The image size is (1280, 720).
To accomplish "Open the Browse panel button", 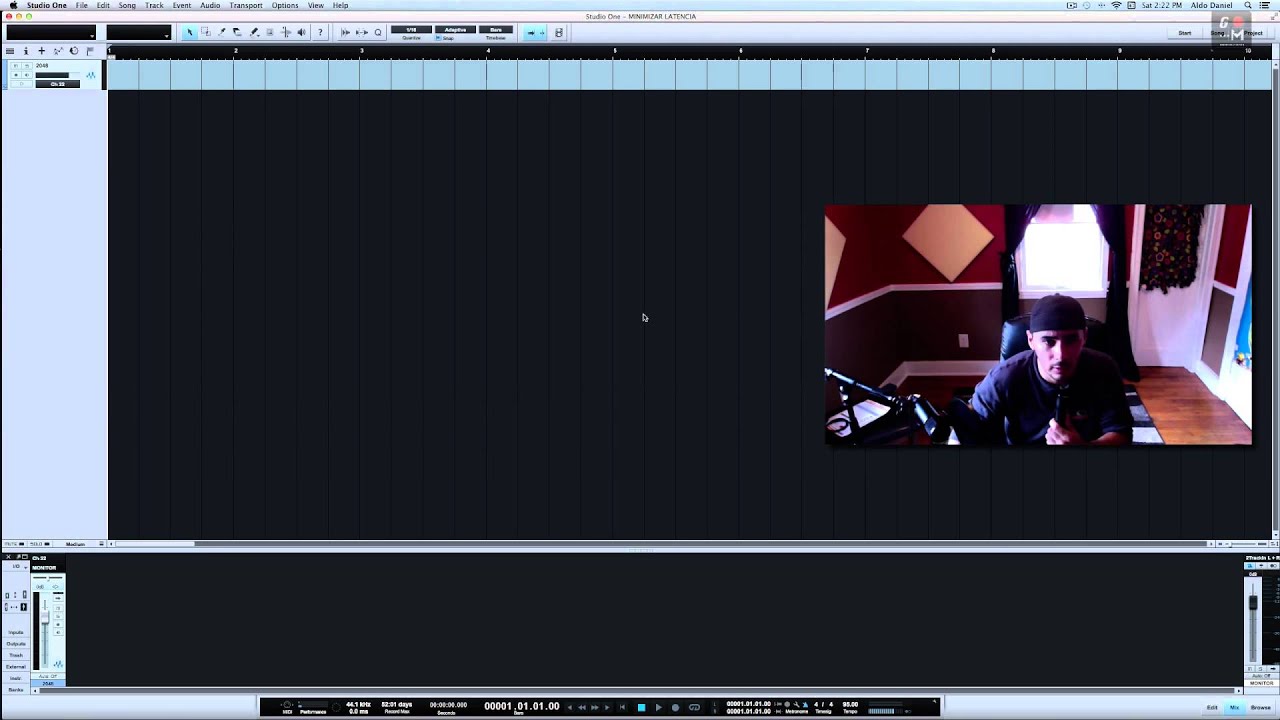I will [x=1260, y=707].
